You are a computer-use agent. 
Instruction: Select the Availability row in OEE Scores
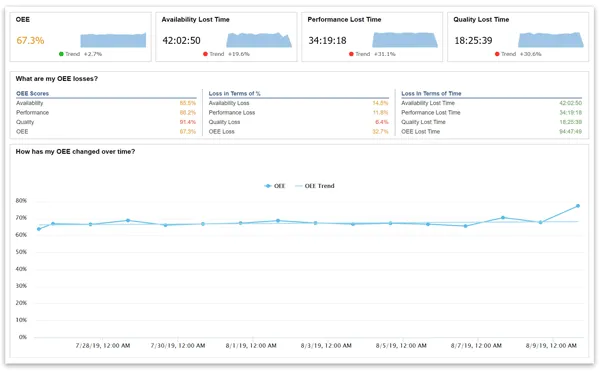[106, 103]
